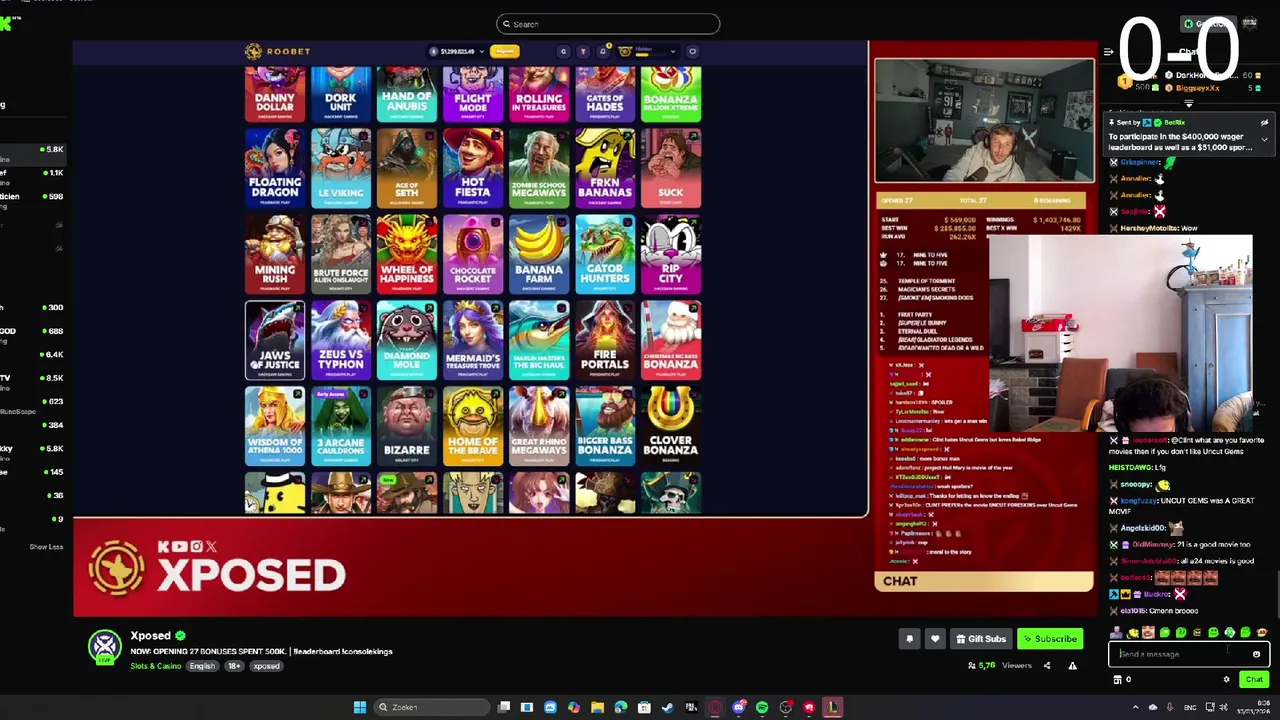Select the Chocolate Rocket slot
1280x720 pixels.
coord(473,254)
